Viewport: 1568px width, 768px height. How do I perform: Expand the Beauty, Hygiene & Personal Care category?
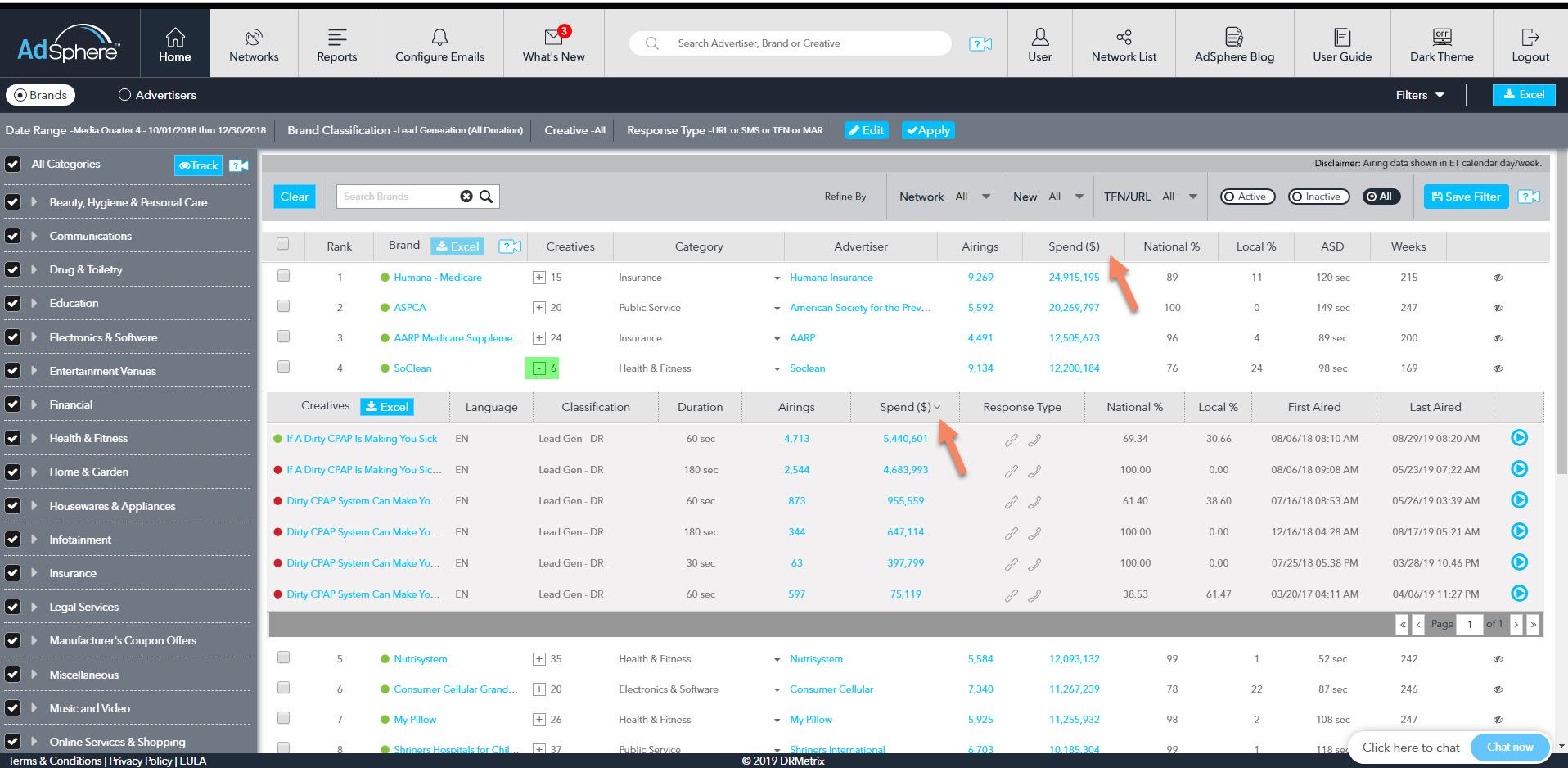[34, 202]
